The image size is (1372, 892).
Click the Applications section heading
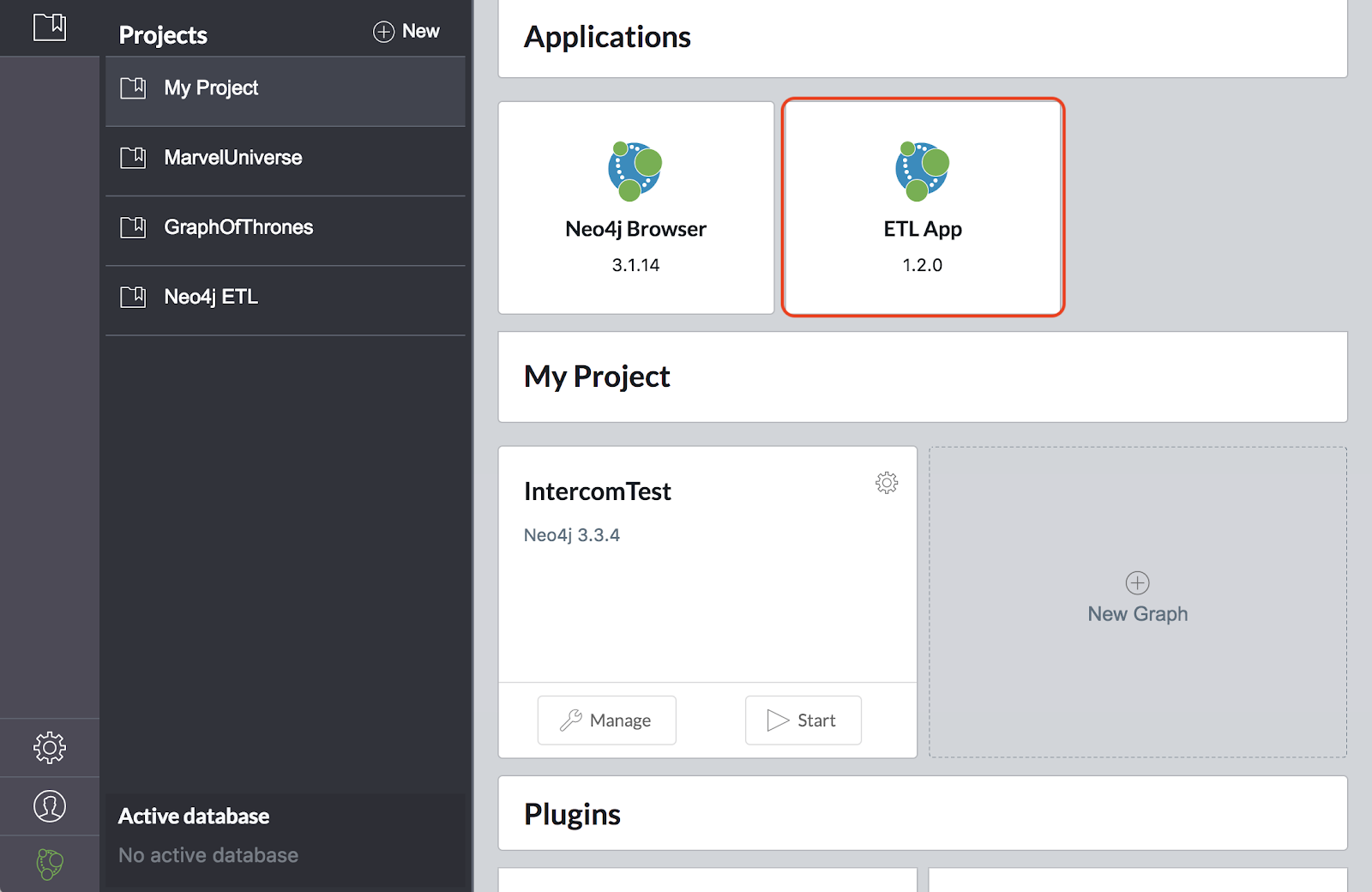click(x=607, y=37)
